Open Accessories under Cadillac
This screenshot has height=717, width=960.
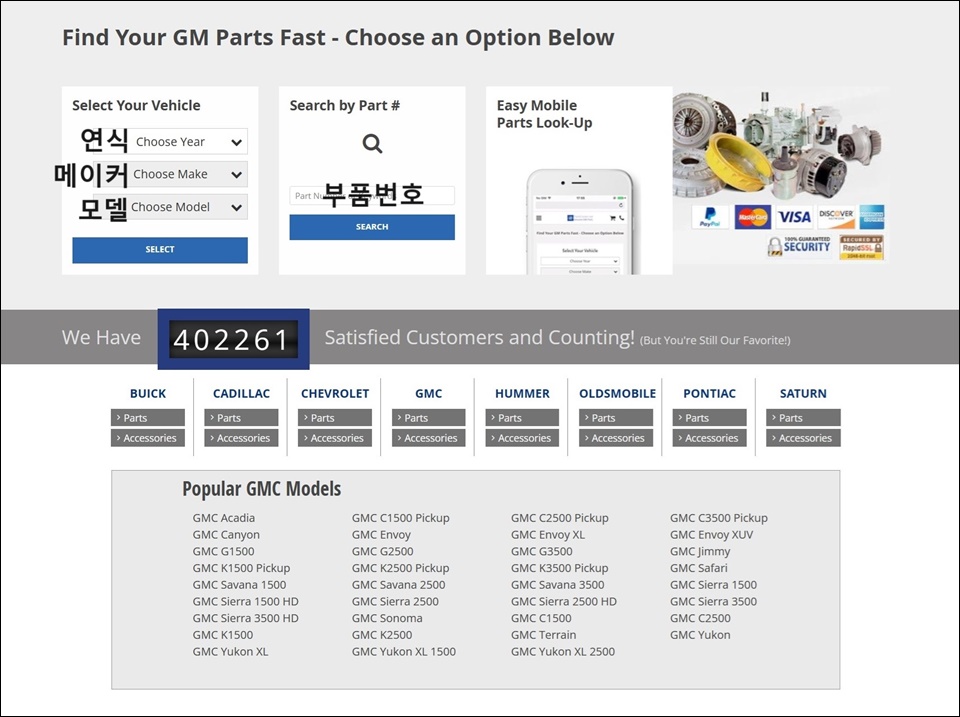[x=241, y=438]
